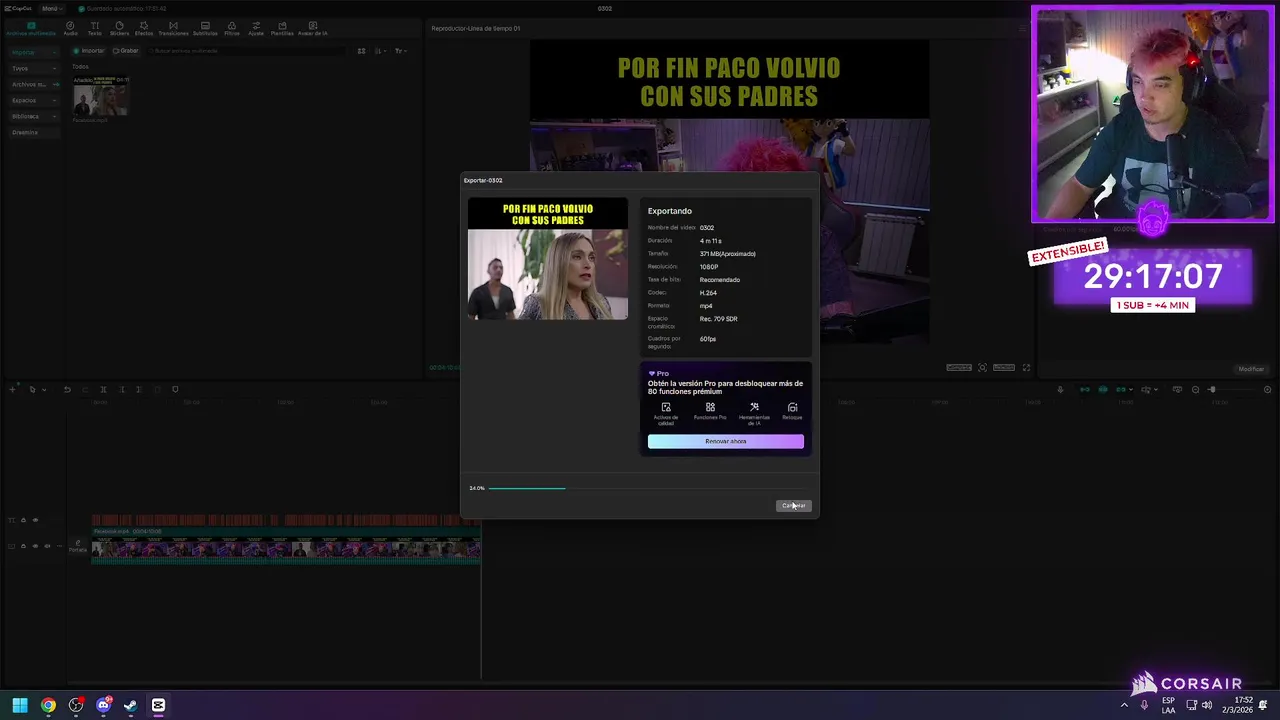Toggle the player fullscreen icon
This screenshot has height=720, width=1280.
pyautogui.click(x=1026, y=368)
